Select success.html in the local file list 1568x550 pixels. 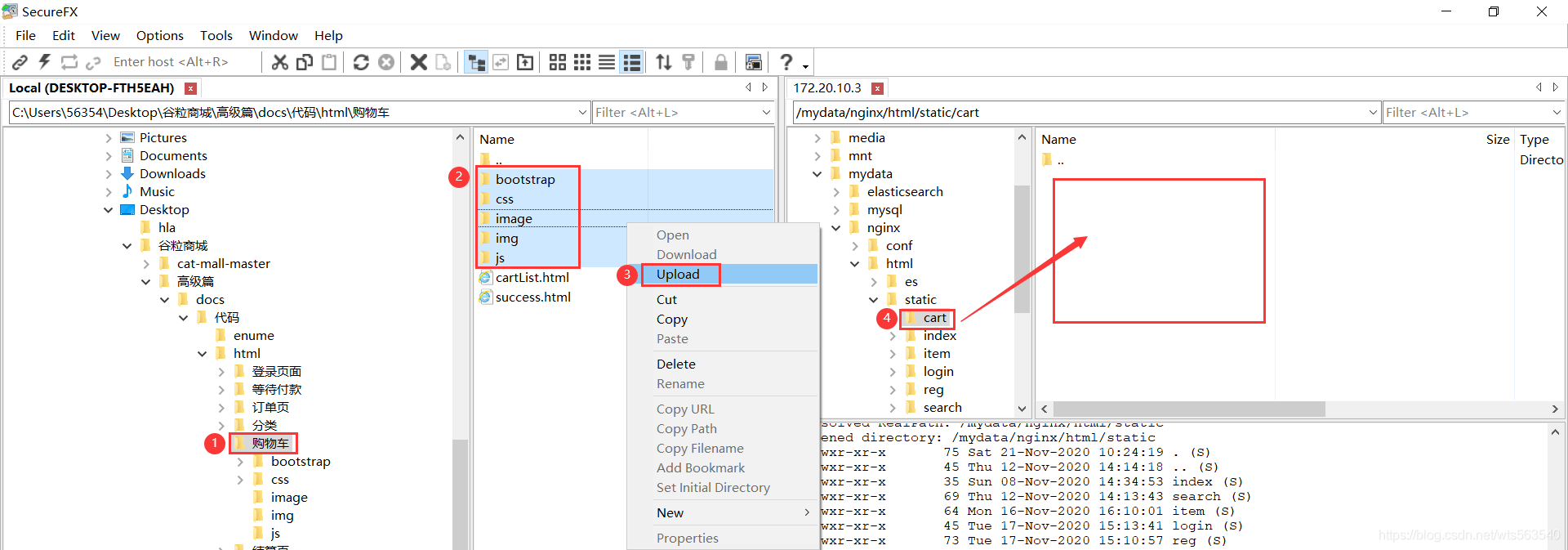click(x=532, y=297)
